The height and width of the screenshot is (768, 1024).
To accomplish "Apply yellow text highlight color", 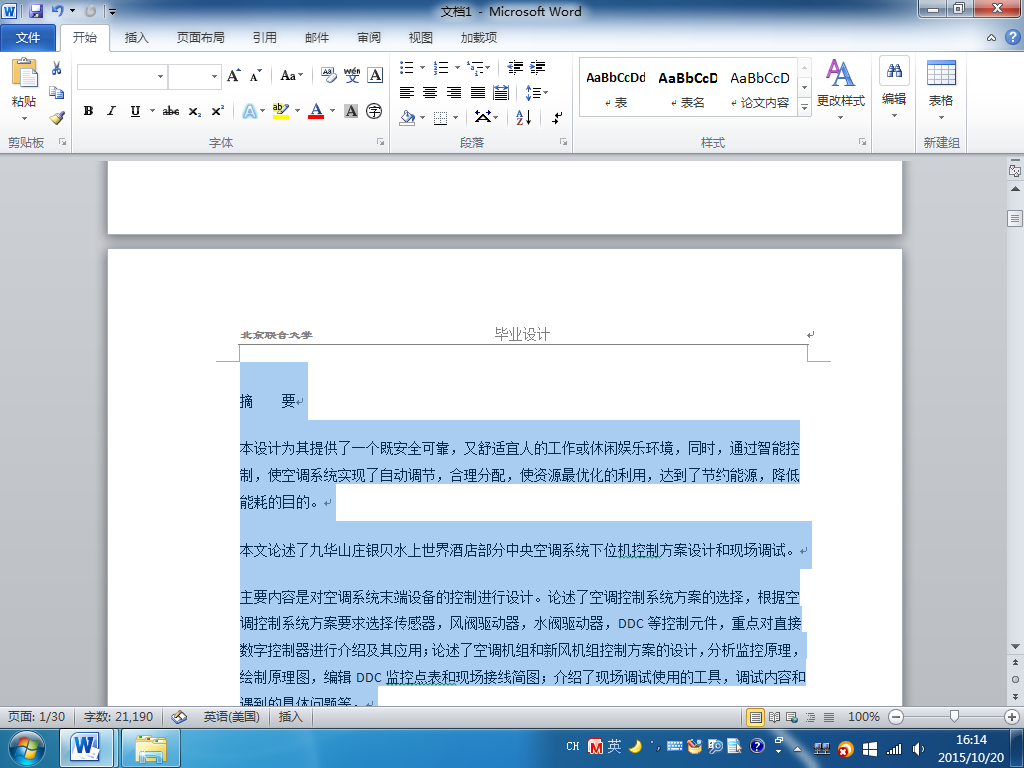I will click(281, 111).
